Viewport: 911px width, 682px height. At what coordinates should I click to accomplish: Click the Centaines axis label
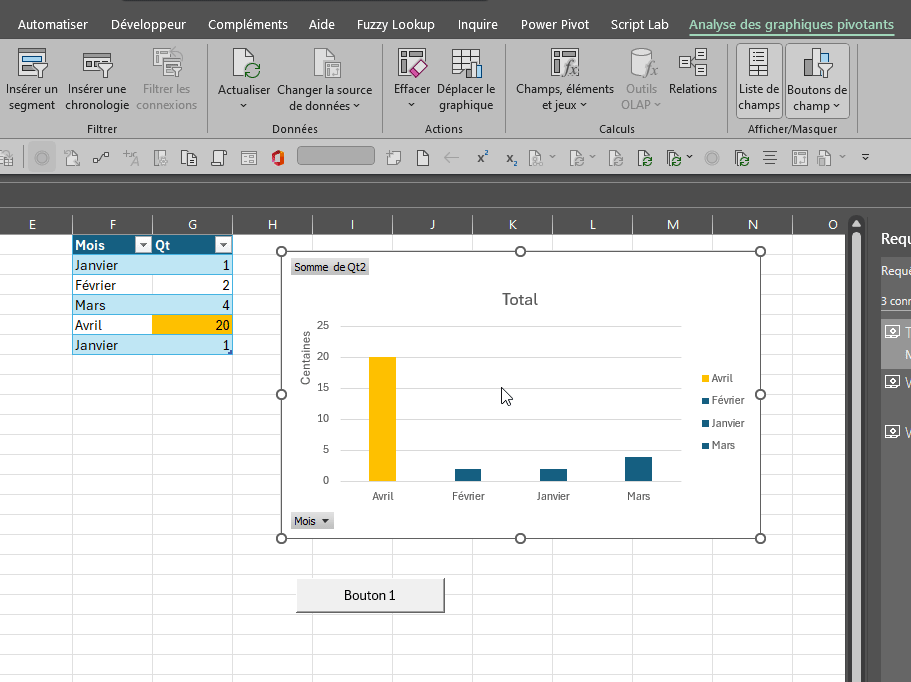305,357
